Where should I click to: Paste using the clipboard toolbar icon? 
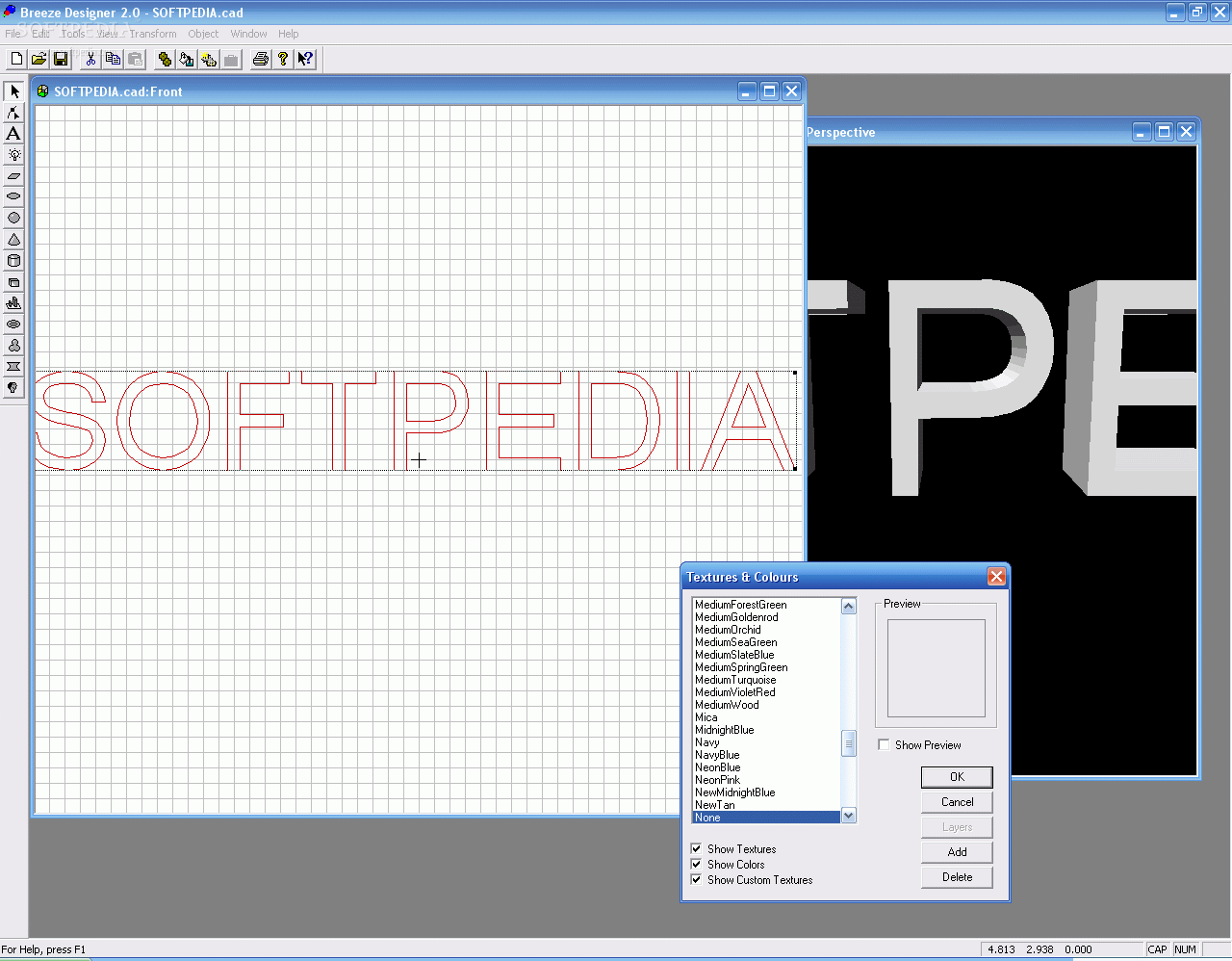[135, 59]
